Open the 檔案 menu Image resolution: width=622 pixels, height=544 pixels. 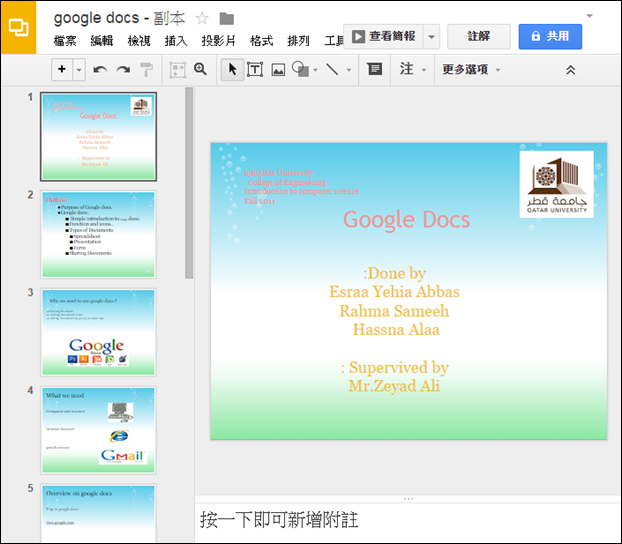[x=65, y=40]
